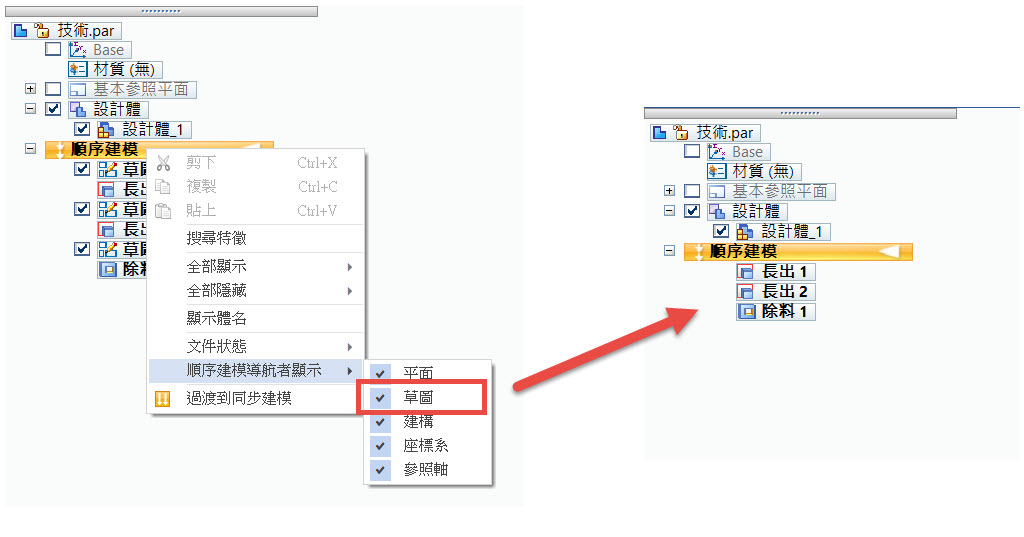This screenshot has width=1024, height=537.
Task: Uncheck 設計體_1 checkbox in right tree
Action: (721, 231)
